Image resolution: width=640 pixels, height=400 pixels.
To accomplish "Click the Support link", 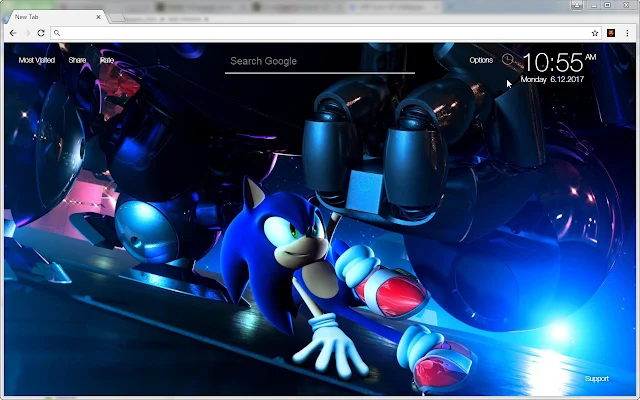I will pyautogui.click(x=596, y=379).
